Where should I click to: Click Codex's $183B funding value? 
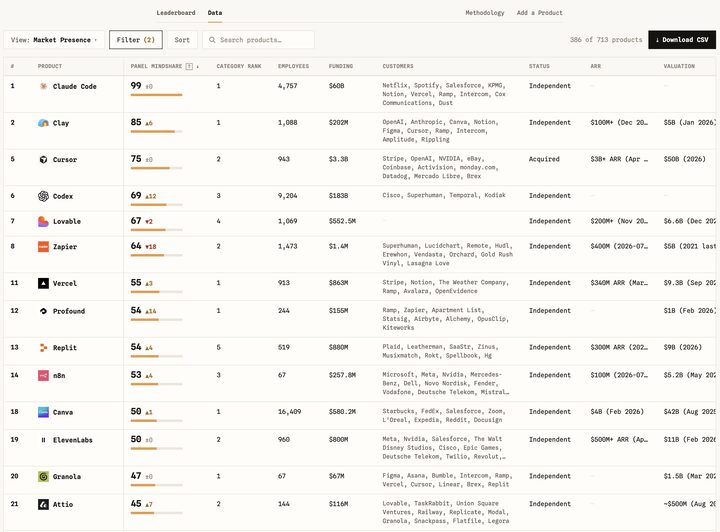point(338,196)
